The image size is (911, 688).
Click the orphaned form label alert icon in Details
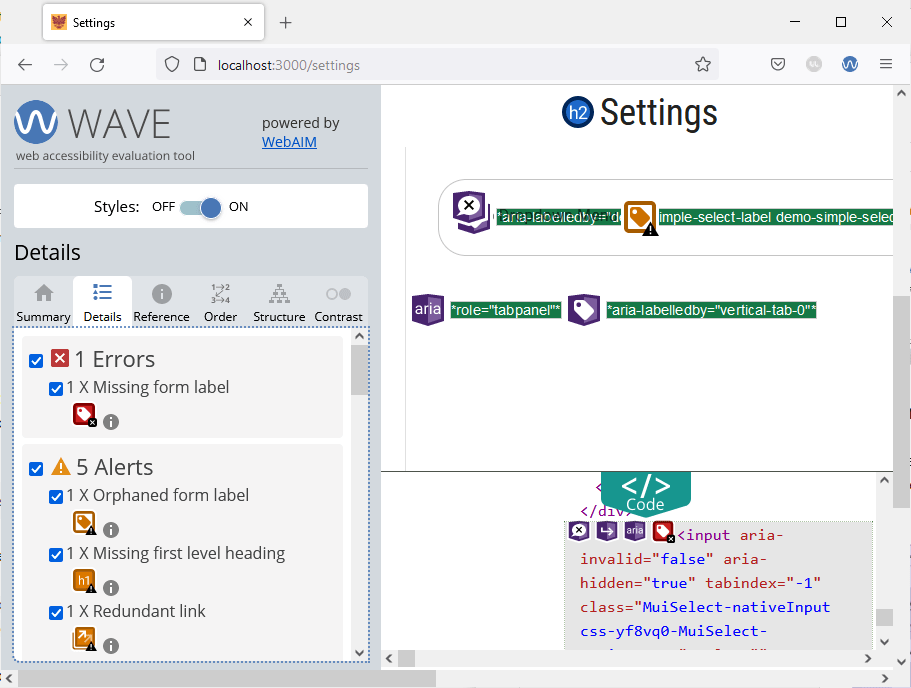pos(84,523)
